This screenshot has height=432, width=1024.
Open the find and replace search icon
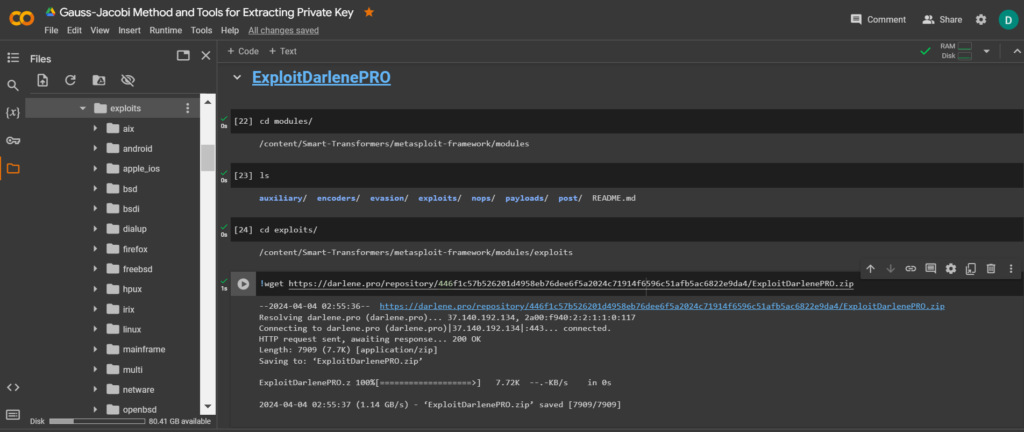click(x=12, y=85)
